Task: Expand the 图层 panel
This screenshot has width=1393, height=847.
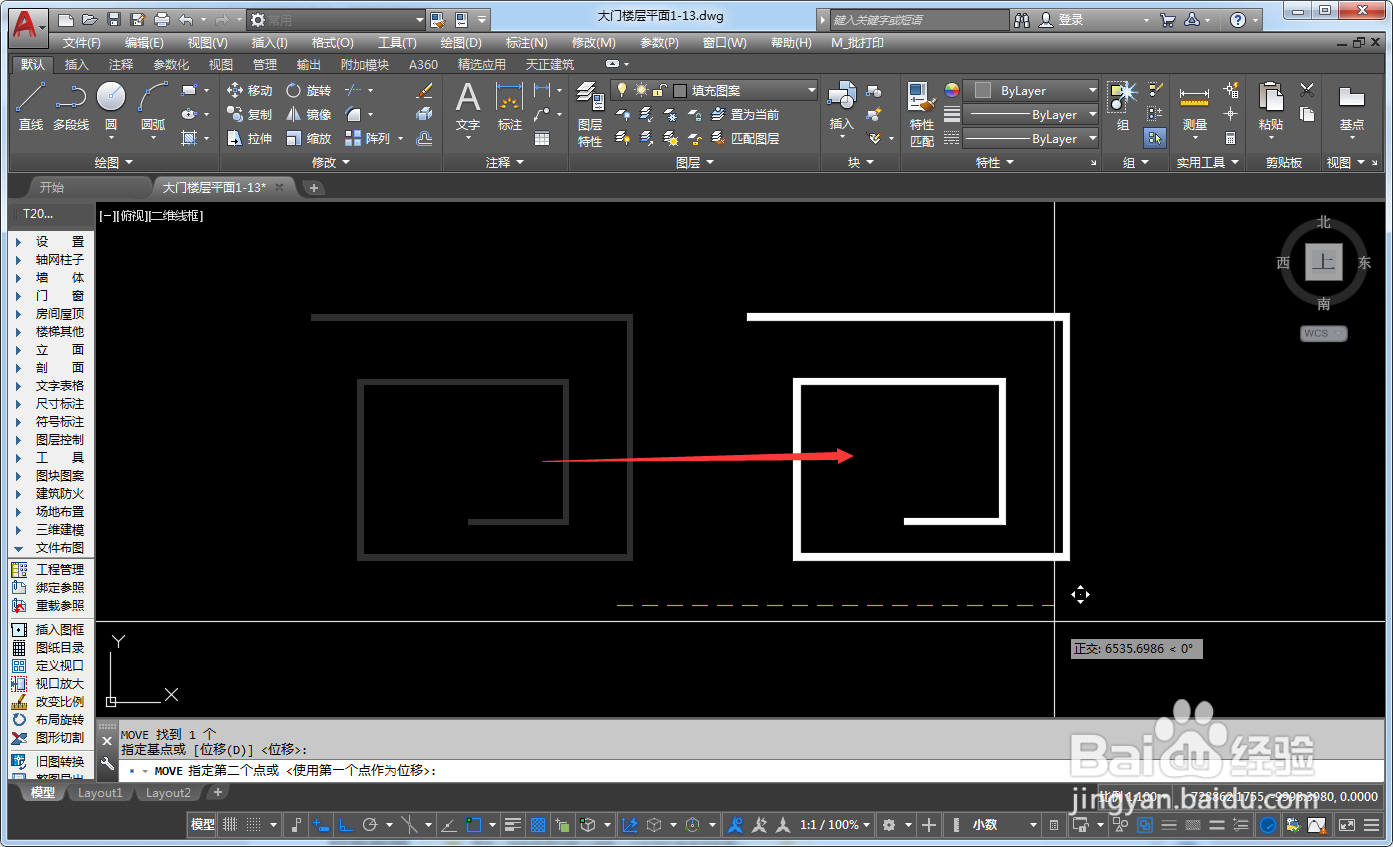Action: [x=695, y=162]
